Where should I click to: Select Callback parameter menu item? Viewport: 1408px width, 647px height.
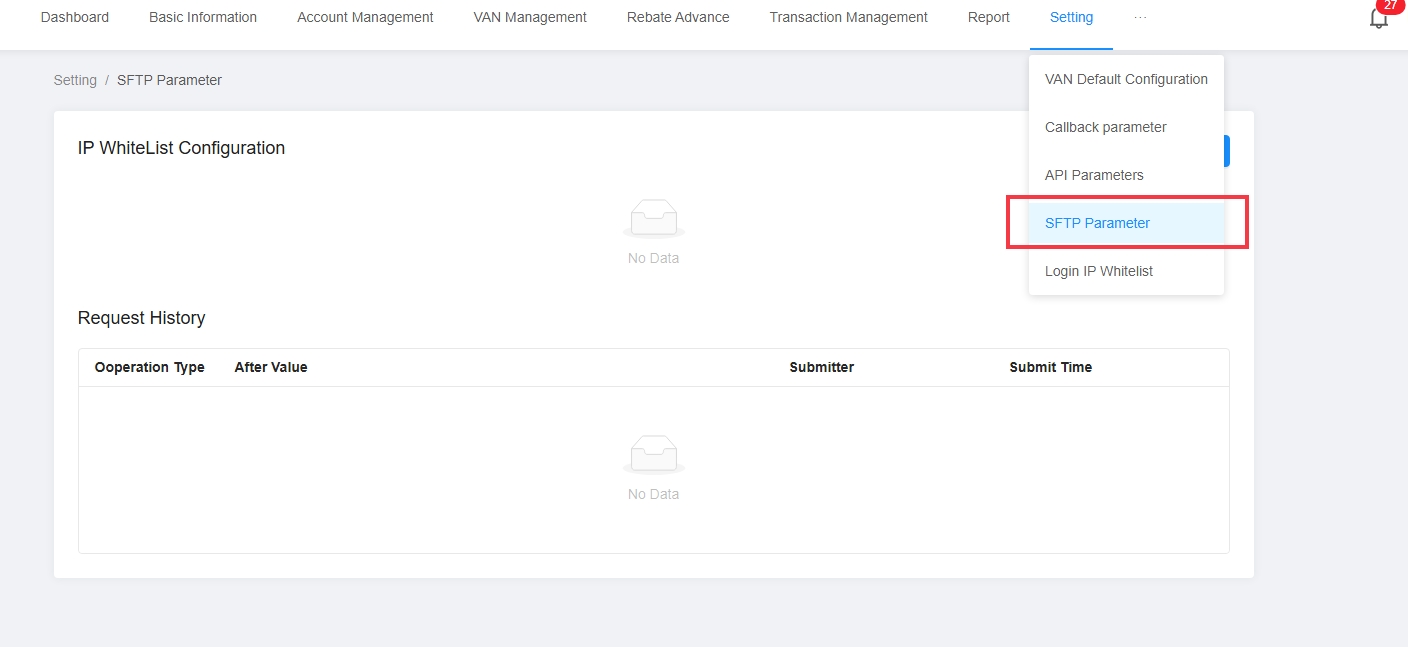point(1105,127)
